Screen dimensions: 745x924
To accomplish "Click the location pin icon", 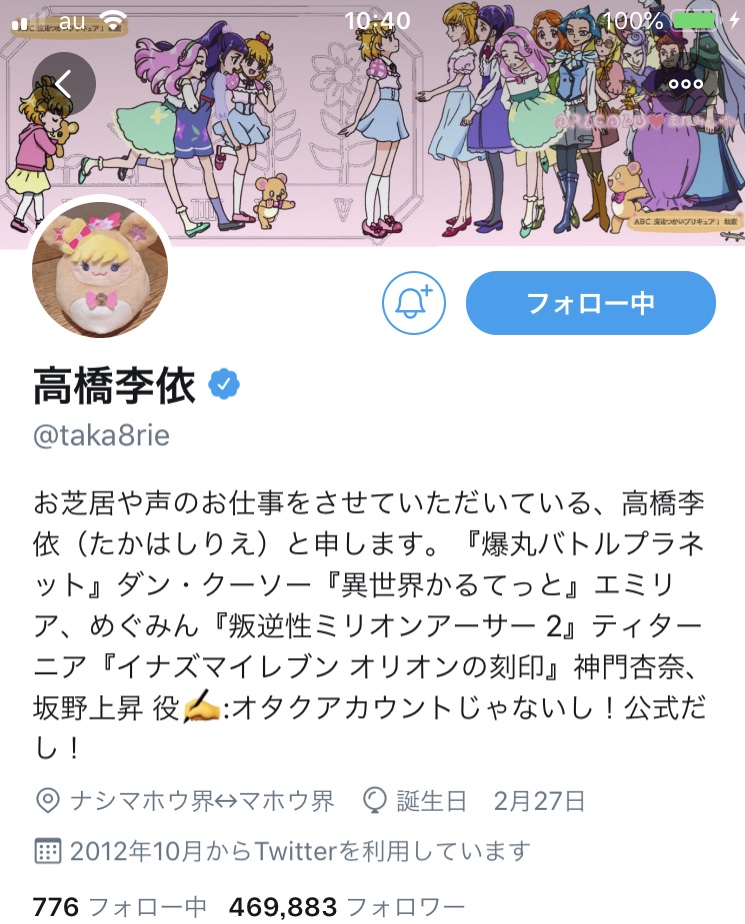I will click(x=48, y=801).
